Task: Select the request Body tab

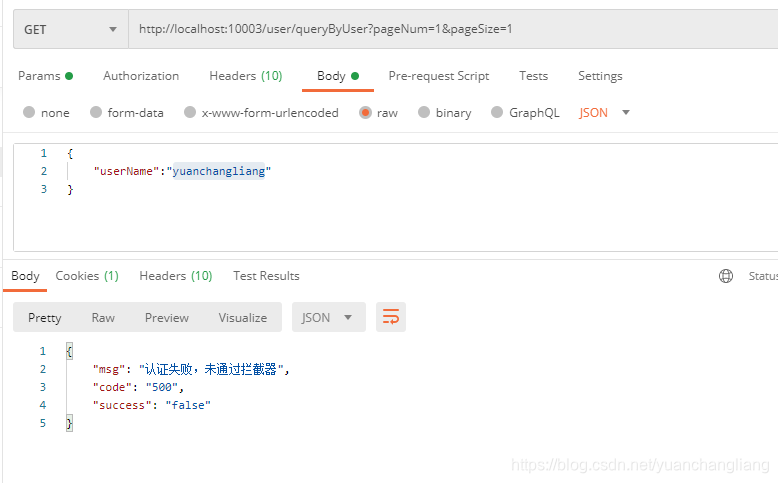Action: (x=338, y=76)
